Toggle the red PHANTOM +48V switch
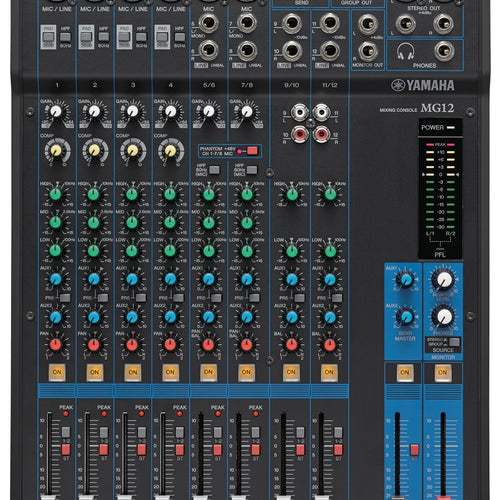500x500 pixels. pos(252,151)
